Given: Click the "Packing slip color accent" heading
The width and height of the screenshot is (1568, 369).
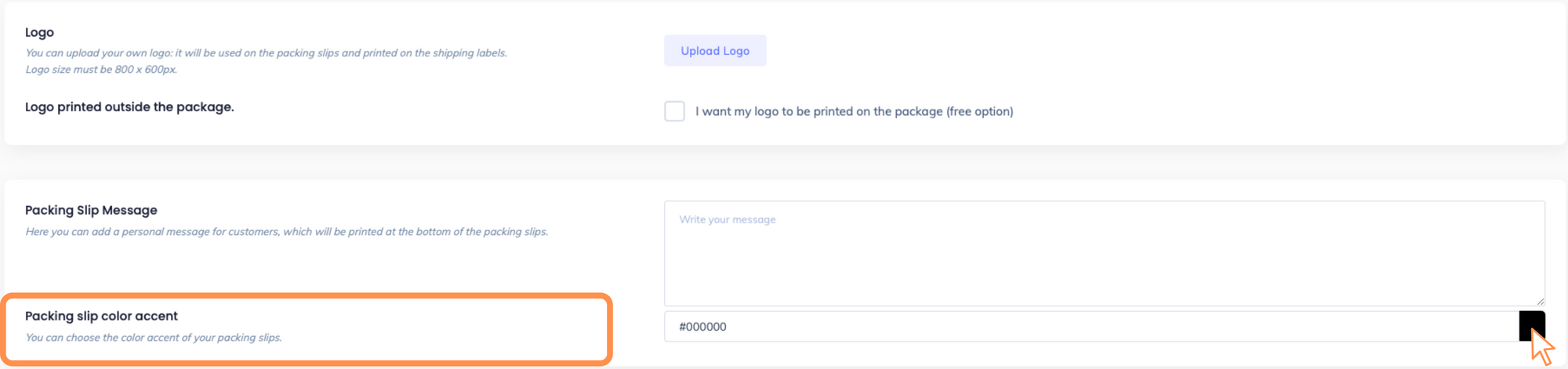Looking at the screenshot, I should click(x=101, y=316).
